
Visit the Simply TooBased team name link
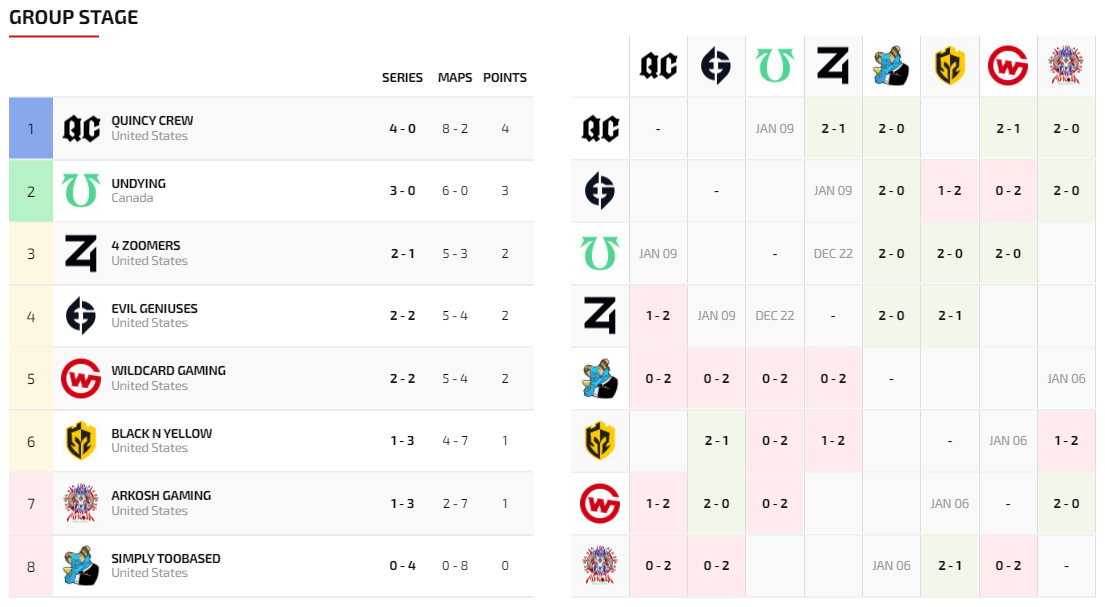coord(166,559)
